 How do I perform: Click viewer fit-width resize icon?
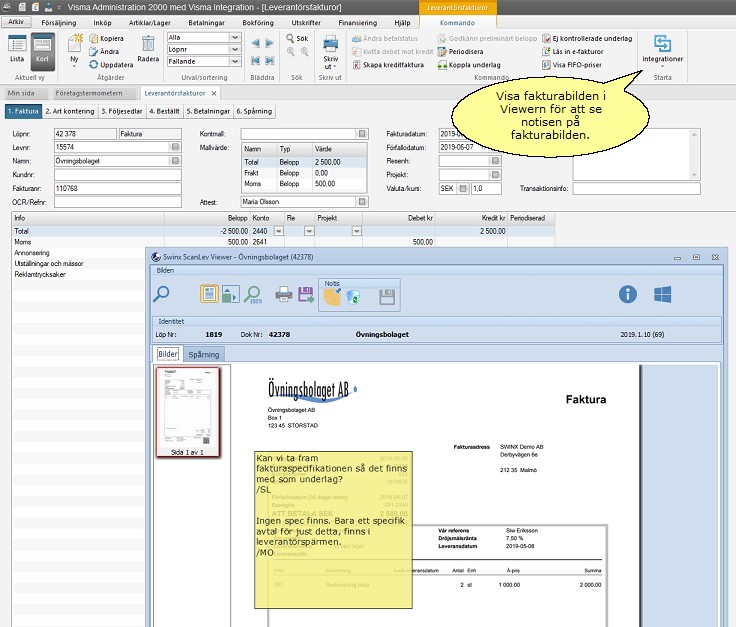click(x=230, y=294)
